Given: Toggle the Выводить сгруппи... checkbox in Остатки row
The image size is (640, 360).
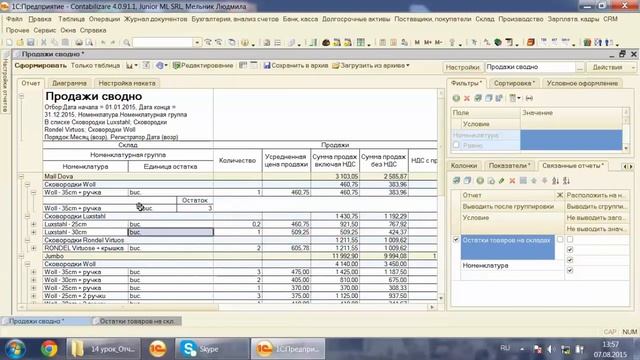Looking at the screenshot, I should (570, 249).
